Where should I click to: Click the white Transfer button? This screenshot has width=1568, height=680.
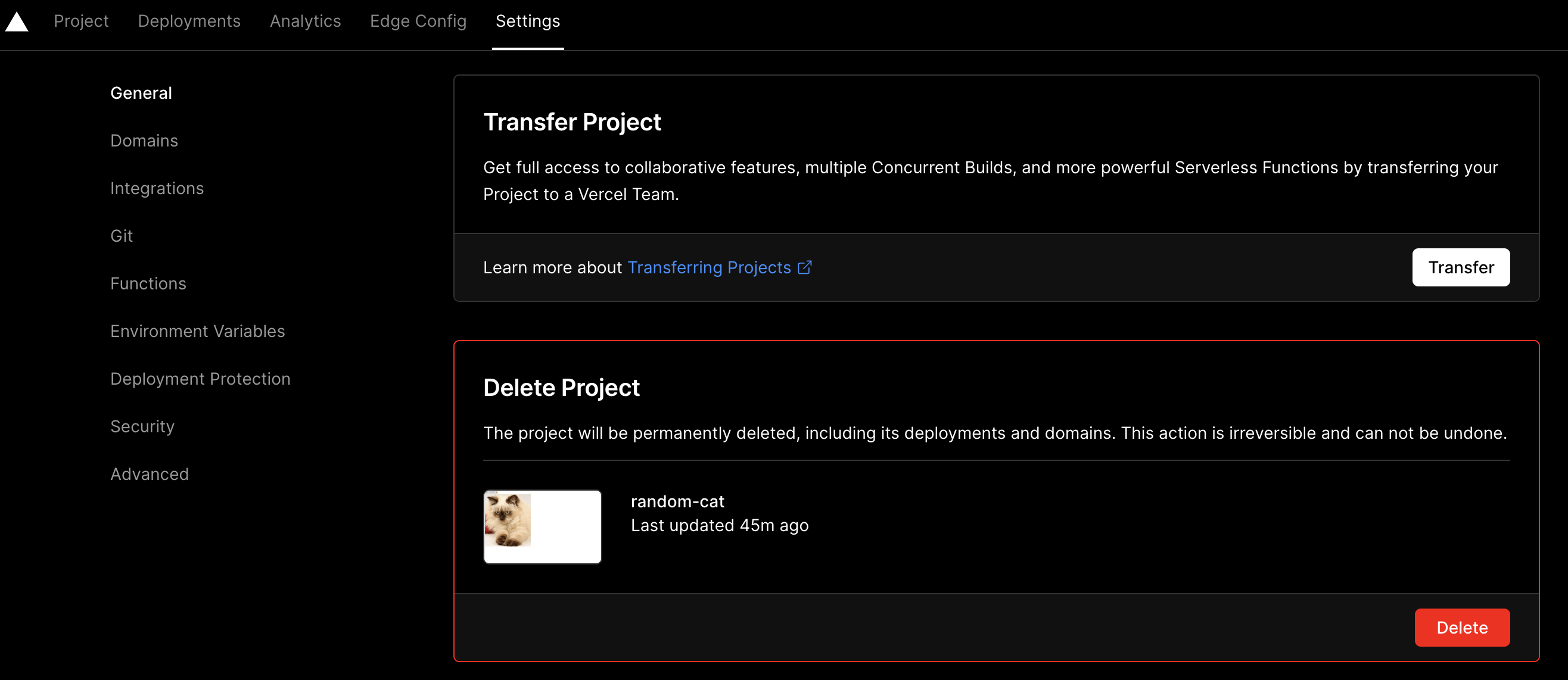[x=1461, y=267]
